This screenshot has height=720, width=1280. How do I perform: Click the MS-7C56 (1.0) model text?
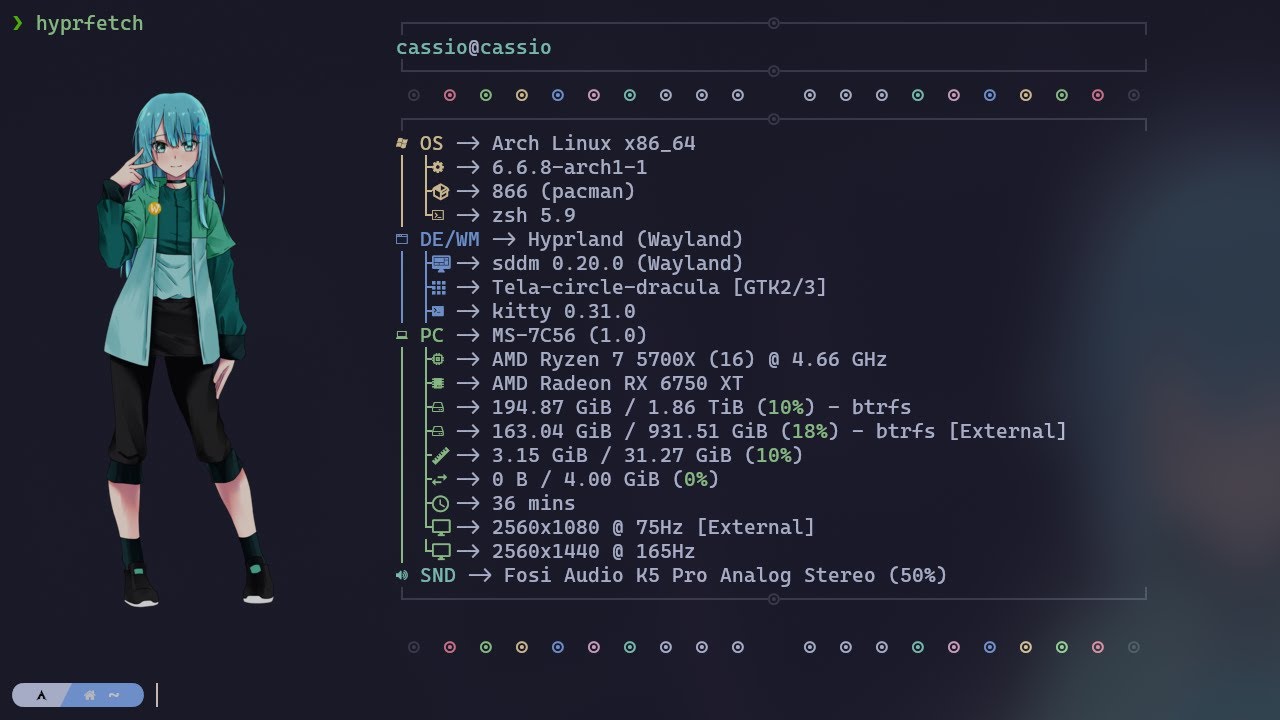point(570,335)
